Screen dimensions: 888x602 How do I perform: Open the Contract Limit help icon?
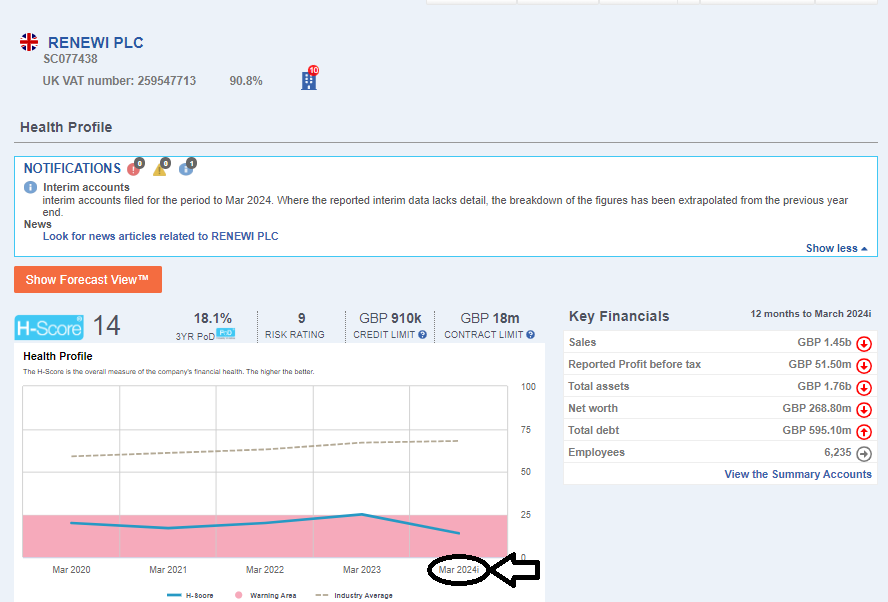(x=531, y=335)
